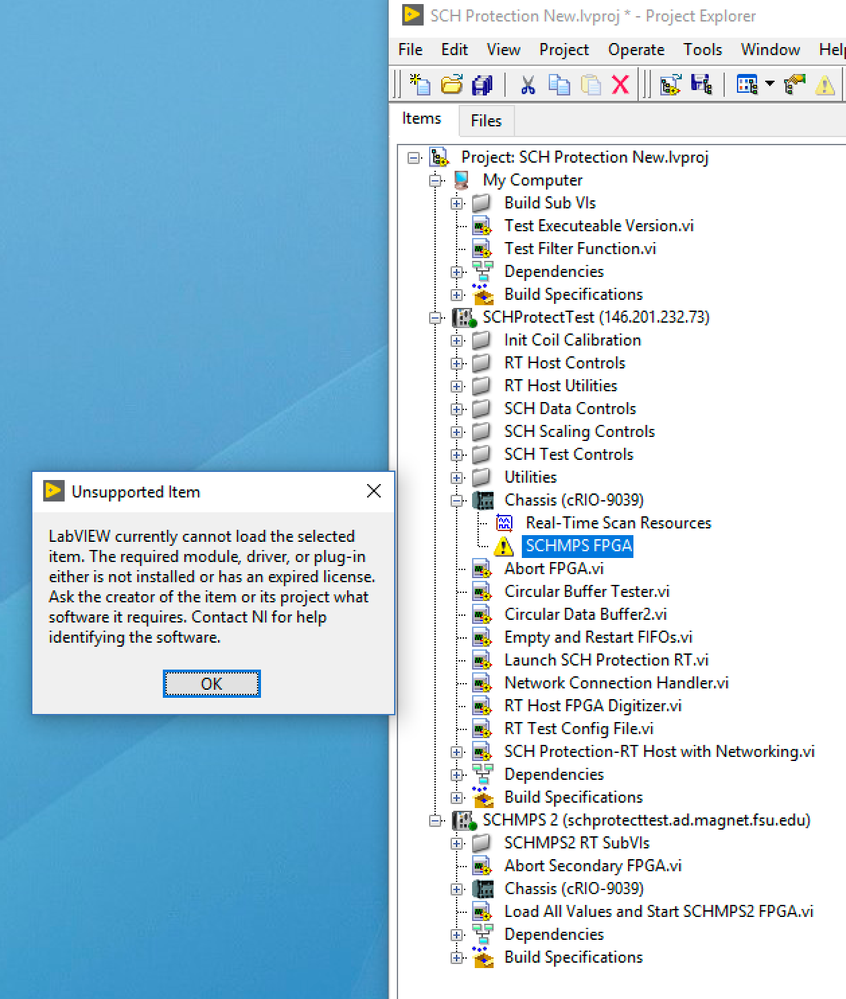Select Launch SCH Protection RT.vi
The width and height of the screenshot is (846, 999).
(606, 661)
